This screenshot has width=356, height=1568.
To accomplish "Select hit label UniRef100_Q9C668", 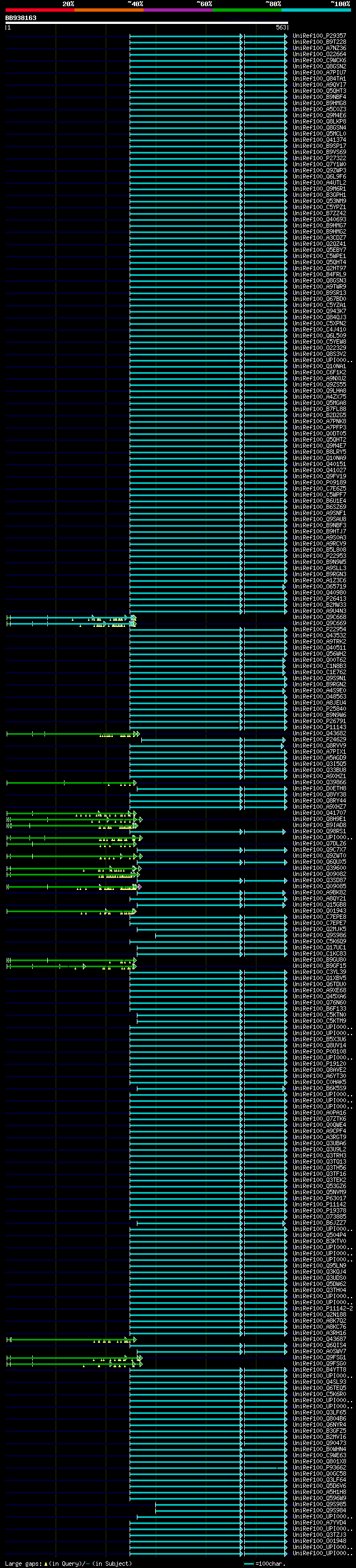I will coord(319,617).
